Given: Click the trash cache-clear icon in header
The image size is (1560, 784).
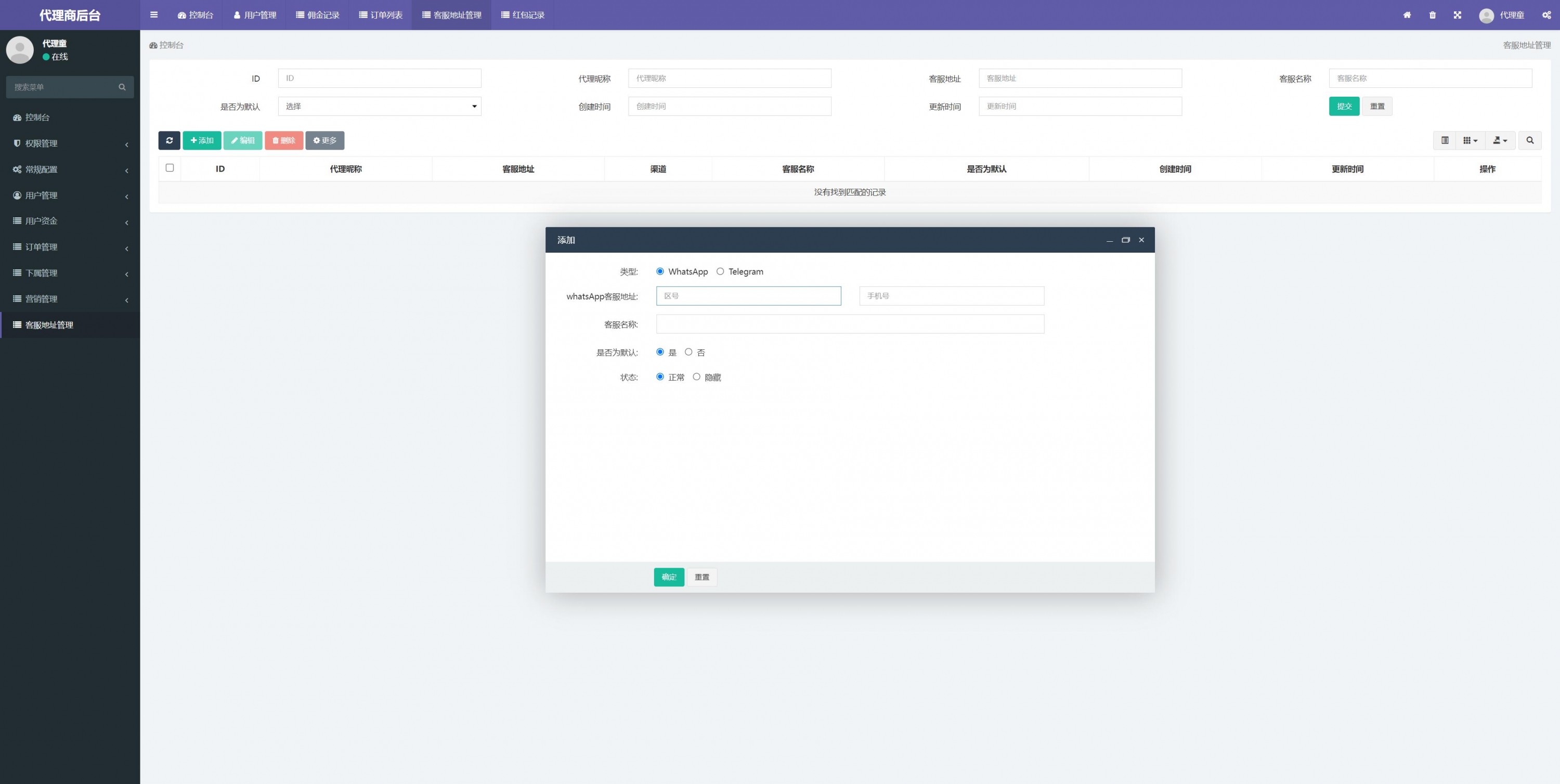Looking at the screenshot, I should coord(1432,15).
